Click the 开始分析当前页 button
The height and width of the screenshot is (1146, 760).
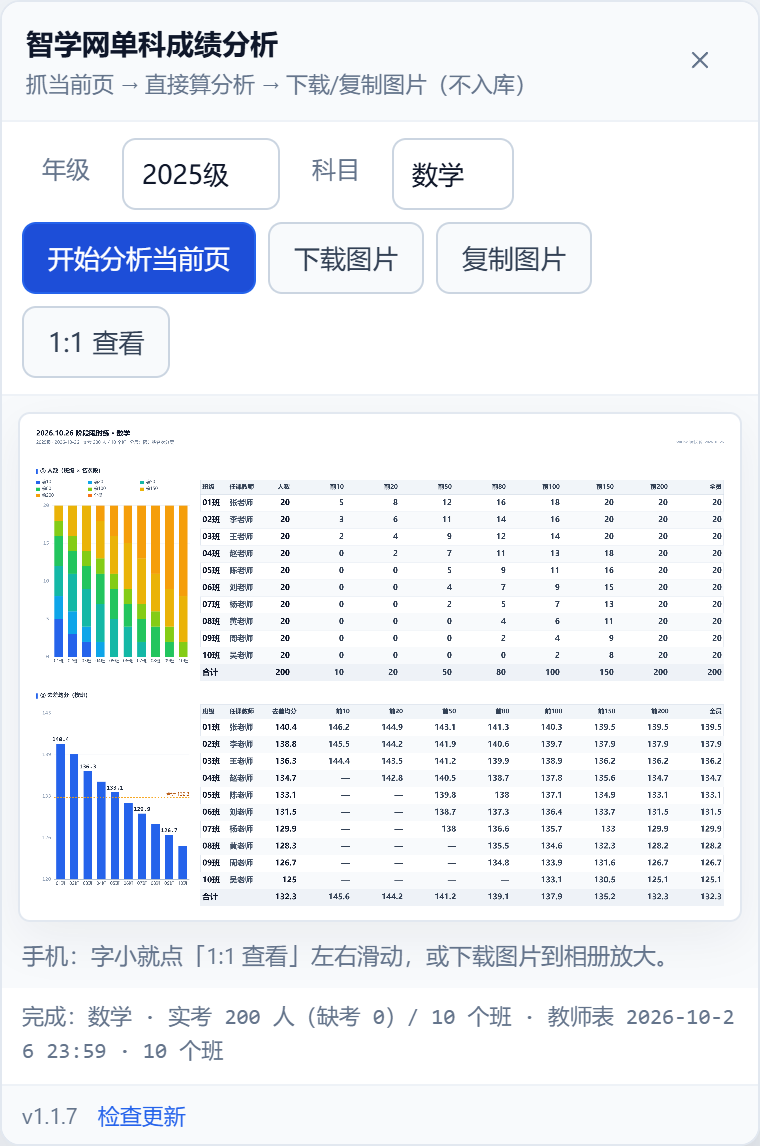point(139,258)
